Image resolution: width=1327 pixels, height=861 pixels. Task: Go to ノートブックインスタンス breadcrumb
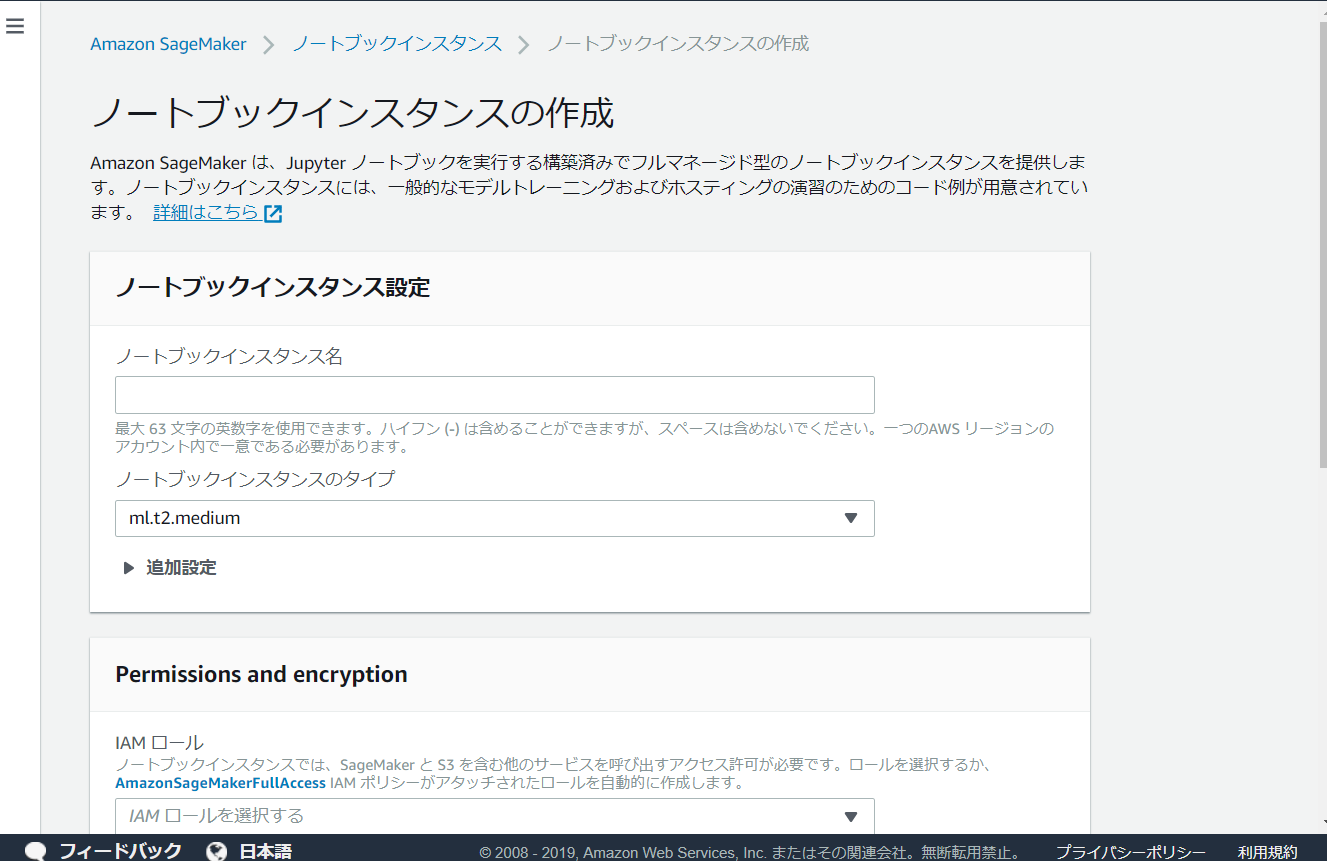tap(397, 44)
